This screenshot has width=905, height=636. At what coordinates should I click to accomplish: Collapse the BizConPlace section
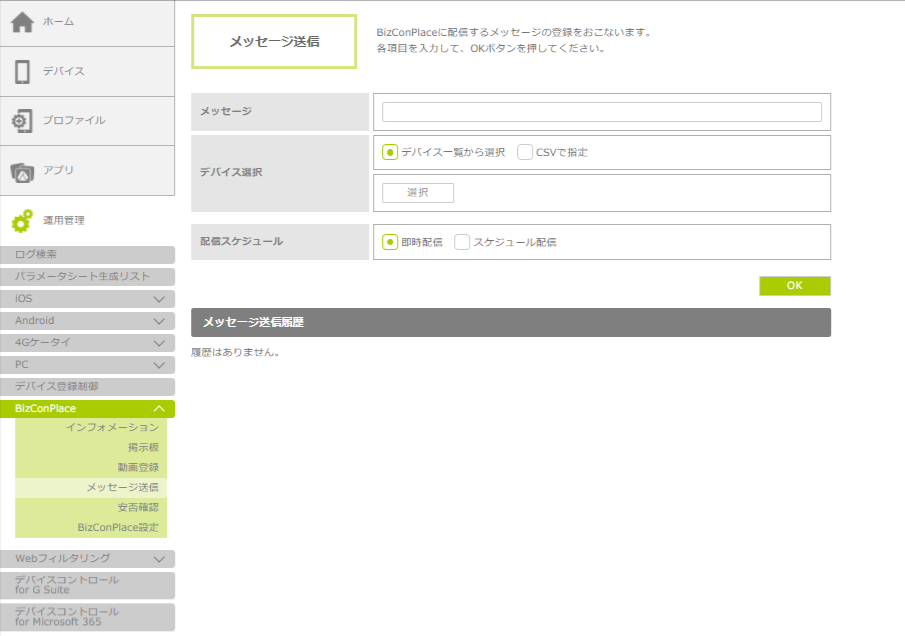[158, 409]
